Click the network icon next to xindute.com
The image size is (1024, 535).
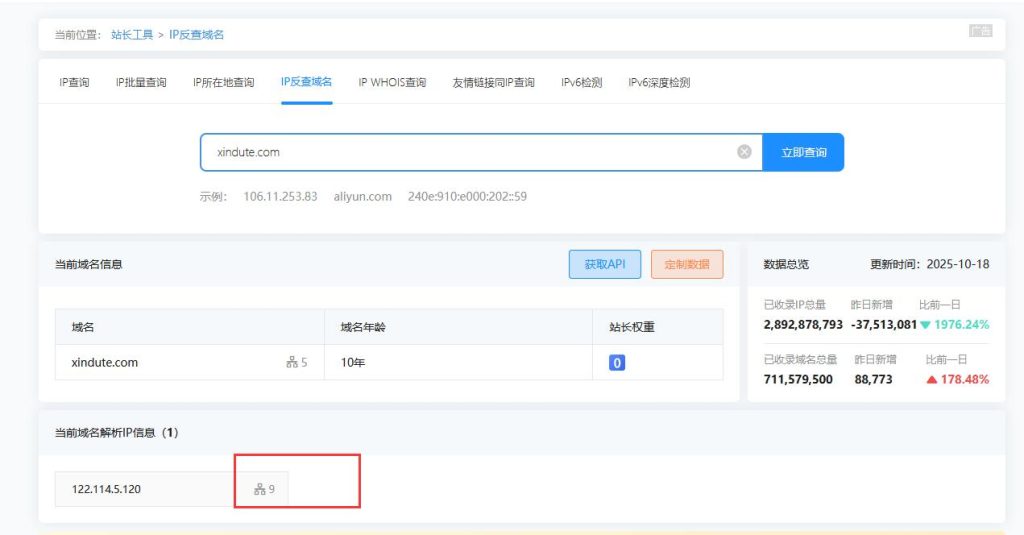pyautogui.click(x=292, y=362)
